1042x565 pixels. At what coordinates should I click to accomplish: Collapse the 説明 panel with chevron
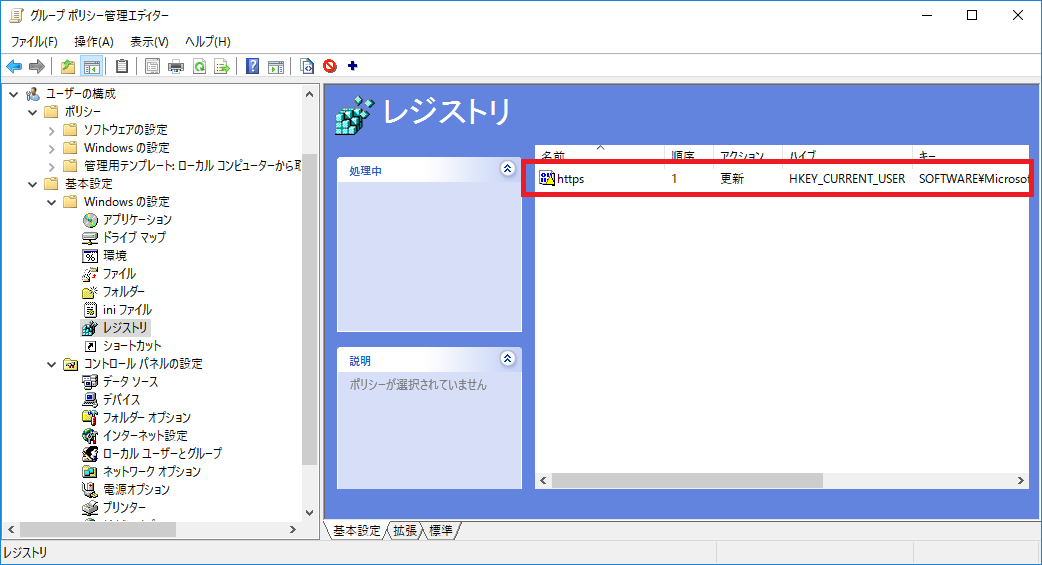tap(507, 359)
